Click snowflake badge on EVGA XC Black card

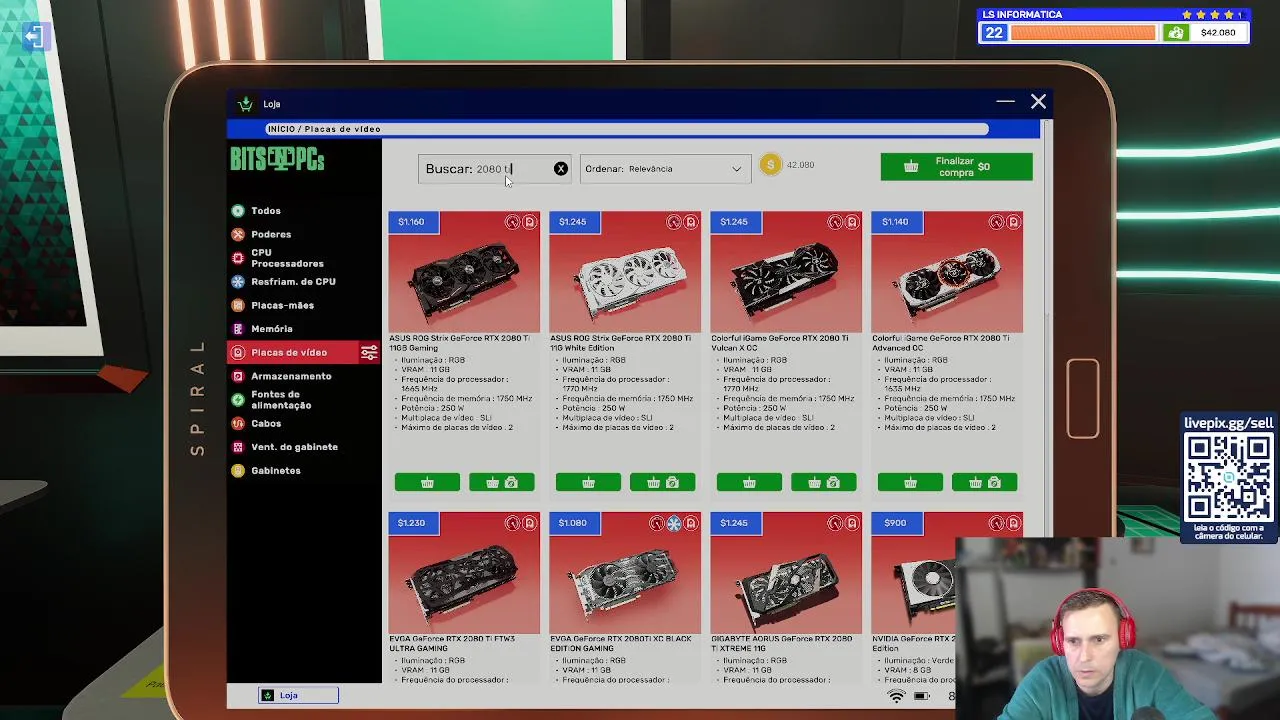(x=674, y=523)
